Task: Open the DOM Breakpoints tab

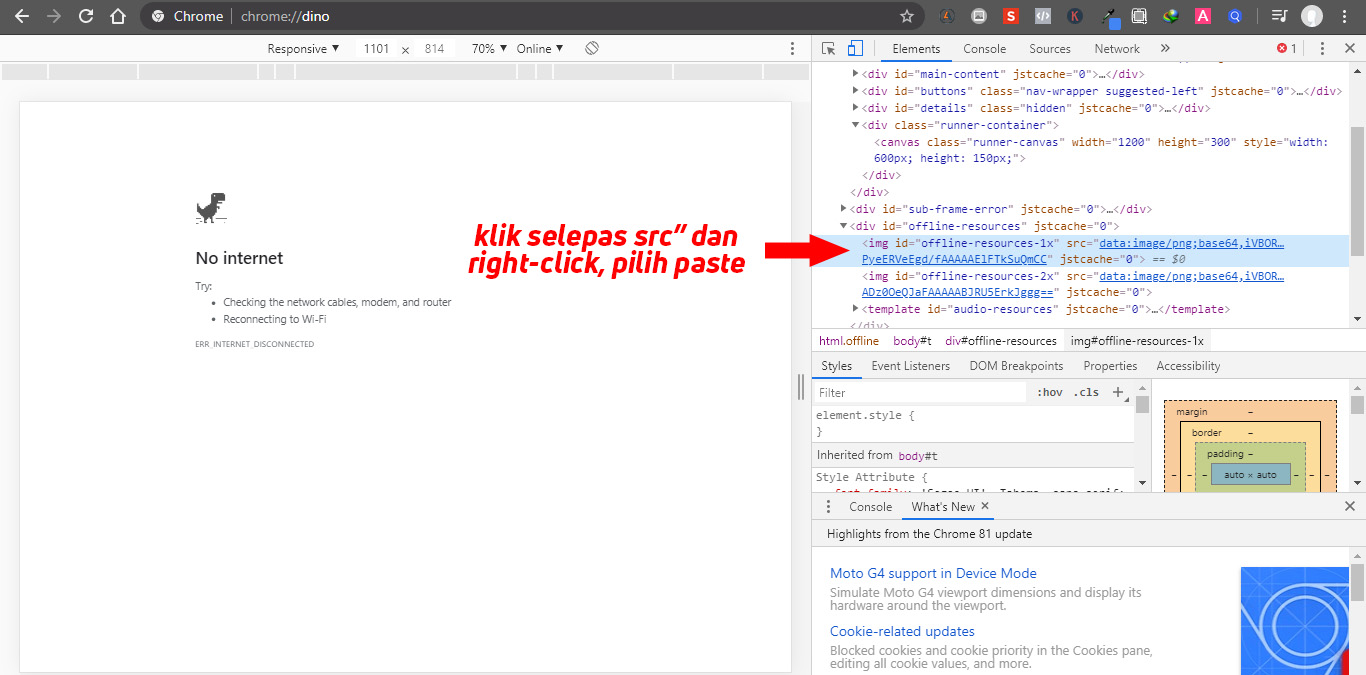Action: (1016, 366)
